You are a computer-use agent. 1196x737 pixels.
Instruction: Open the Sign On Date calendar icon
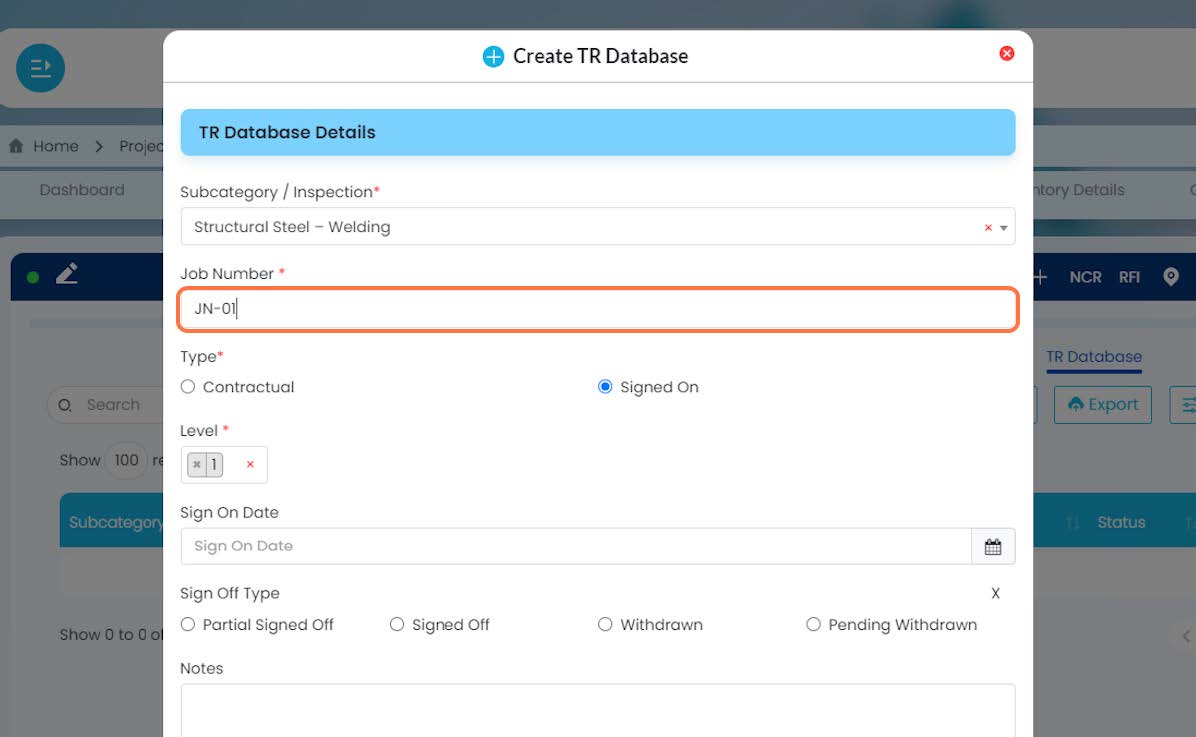click(x=992, y=546)
